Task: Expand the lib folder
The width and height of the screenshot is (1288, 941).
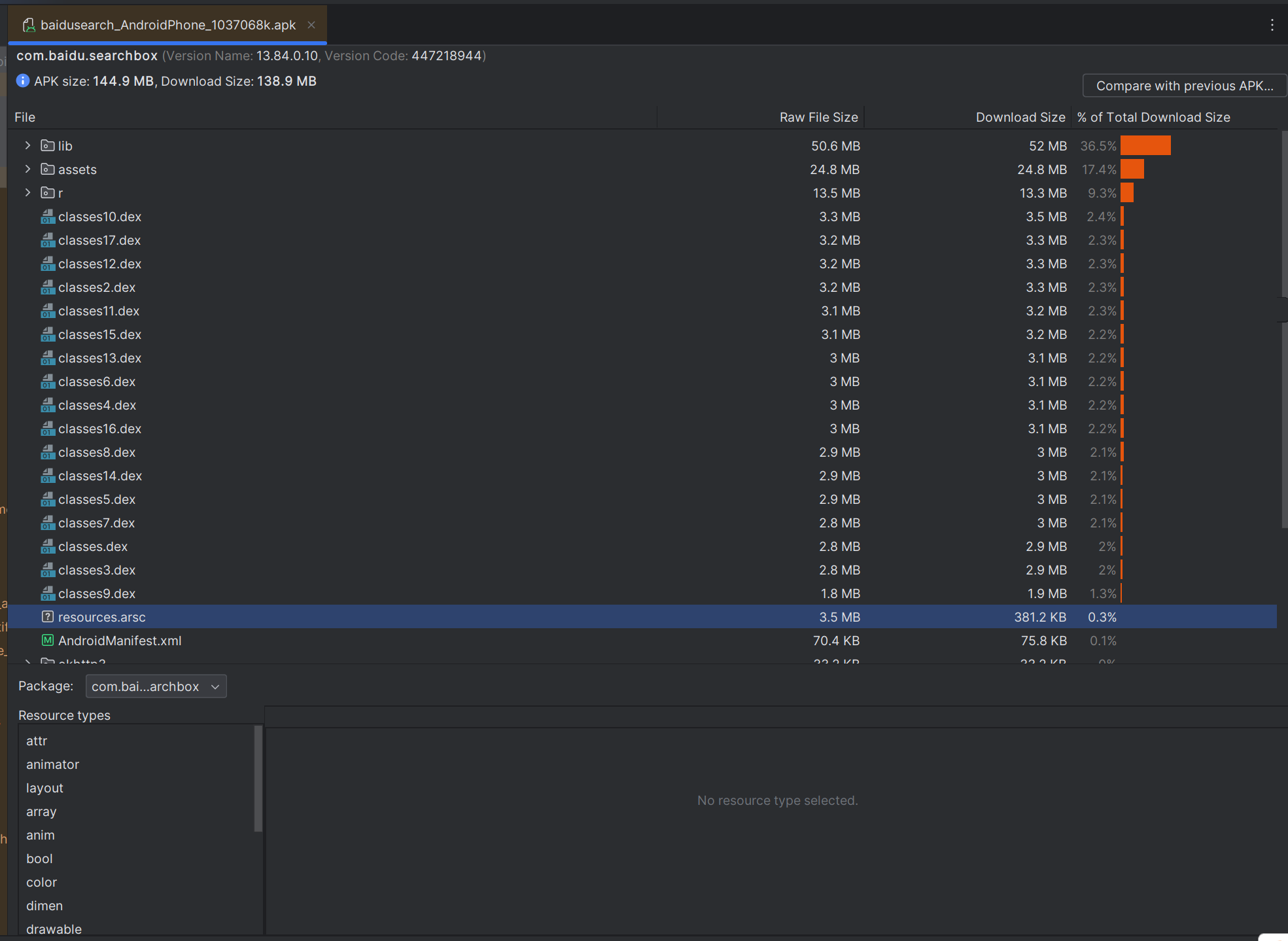Action: [27, 146]
